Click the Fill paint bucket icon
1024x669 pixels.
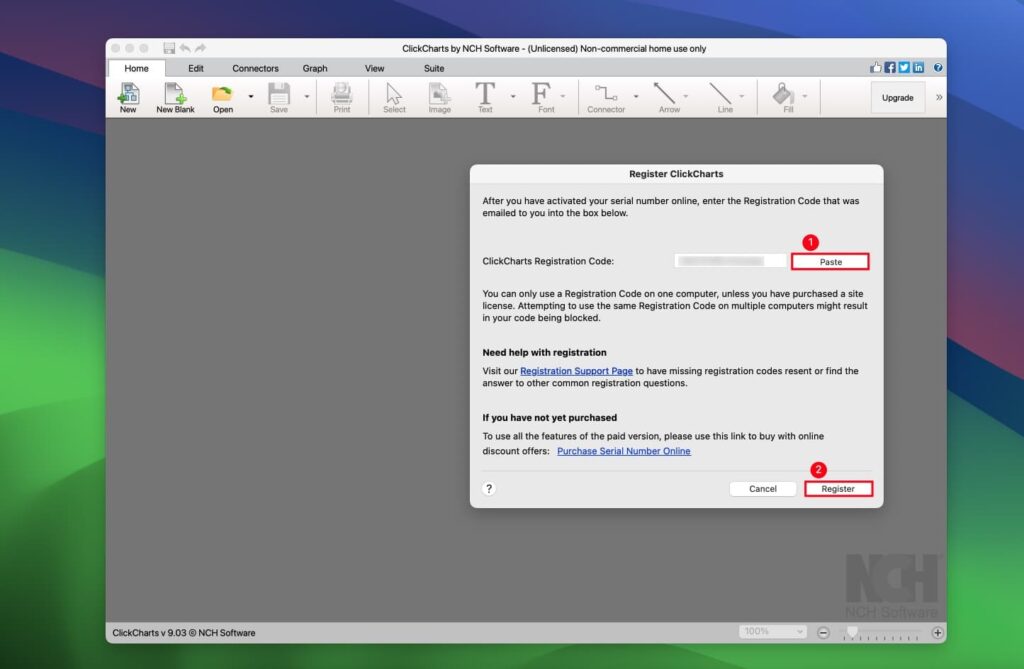coord(783,95)
